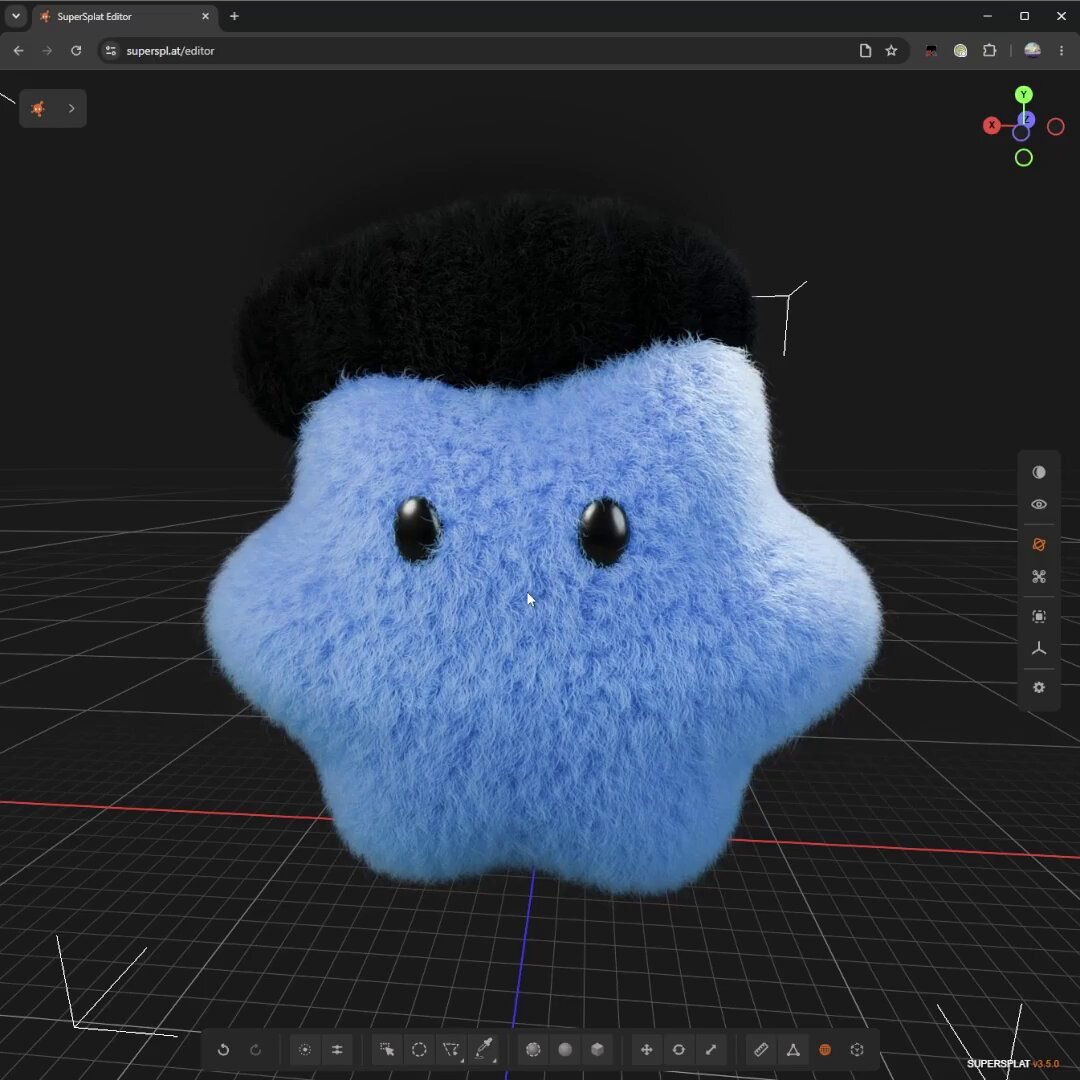
Task: Snap view to the Z axis
Action: pyautogui.click(x=1026, y=119)
